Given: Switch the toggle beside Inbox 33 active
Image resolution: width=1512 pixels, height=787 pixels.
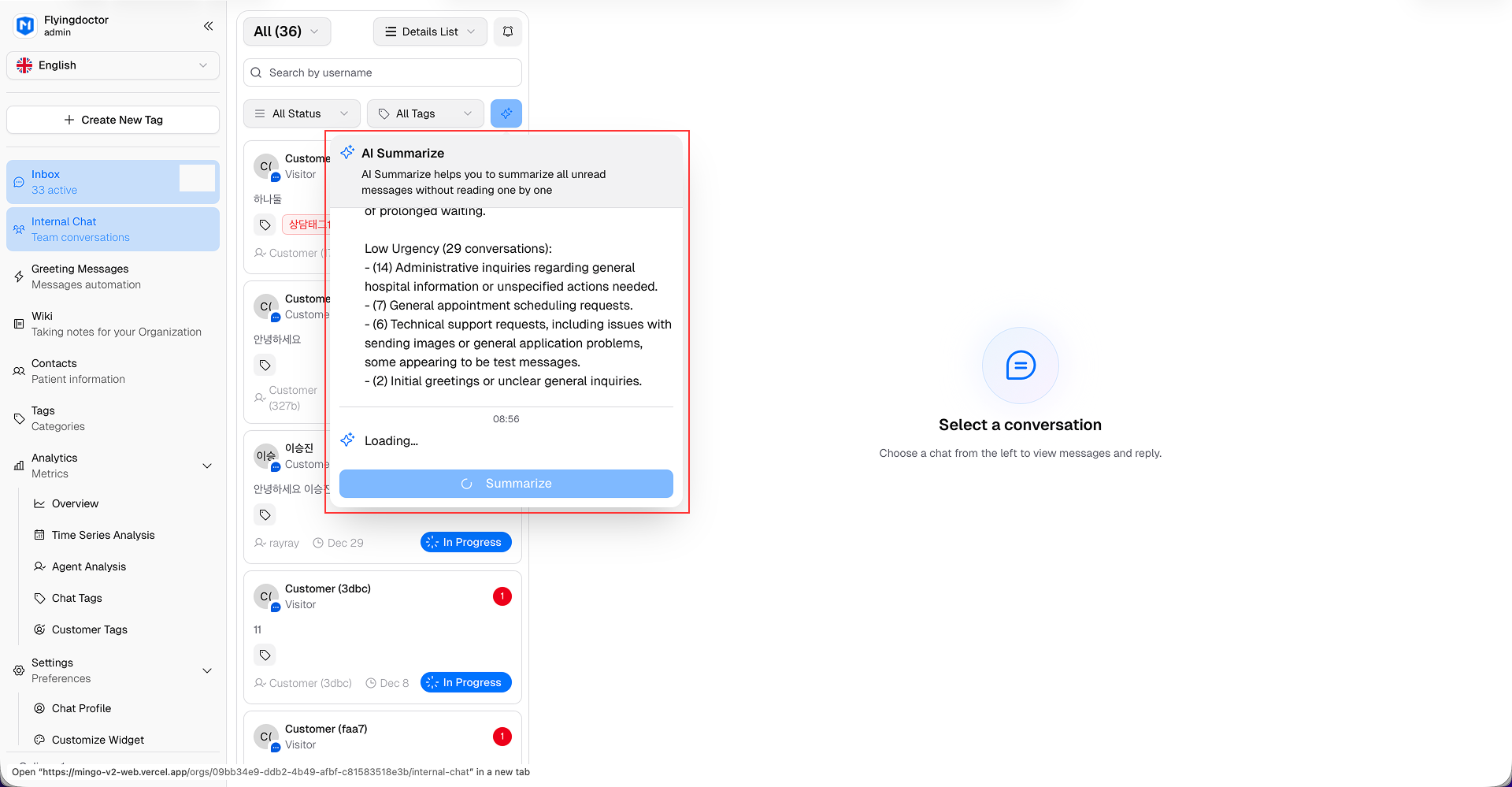Looking at the screenshot, I should [197, 178].
